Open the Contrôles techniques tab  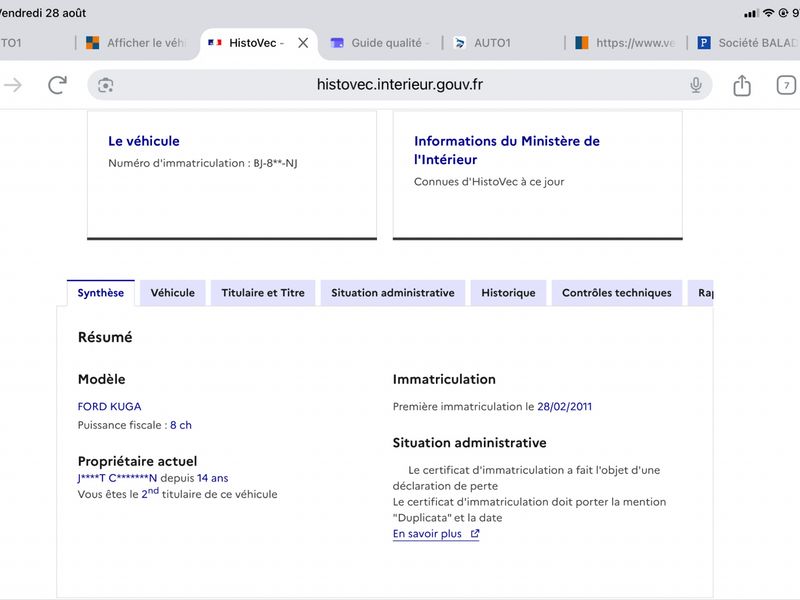coord(617,293)
